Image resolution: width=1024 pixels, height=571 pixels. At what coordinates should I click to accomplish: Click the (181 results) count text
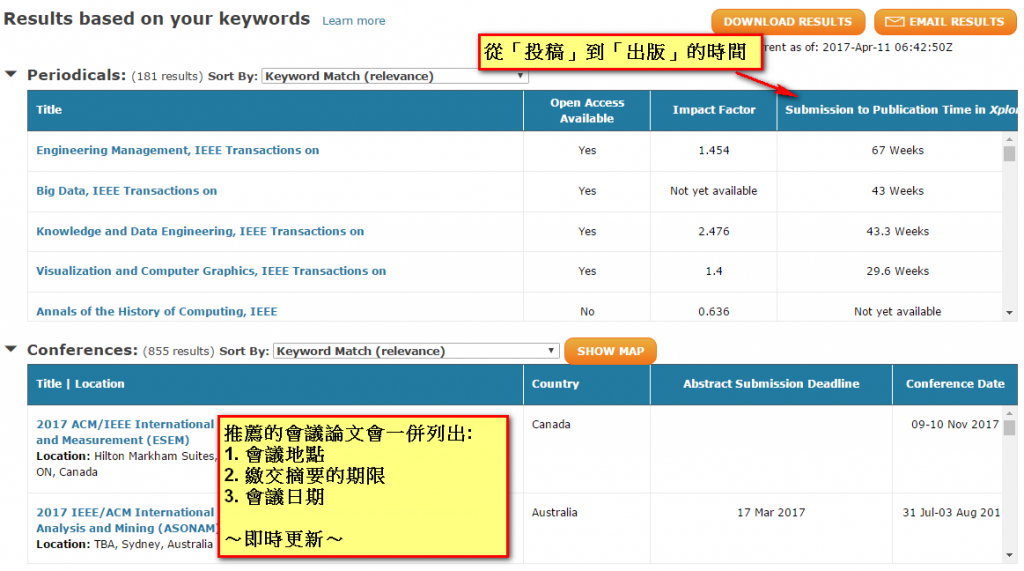click(167, 76)
